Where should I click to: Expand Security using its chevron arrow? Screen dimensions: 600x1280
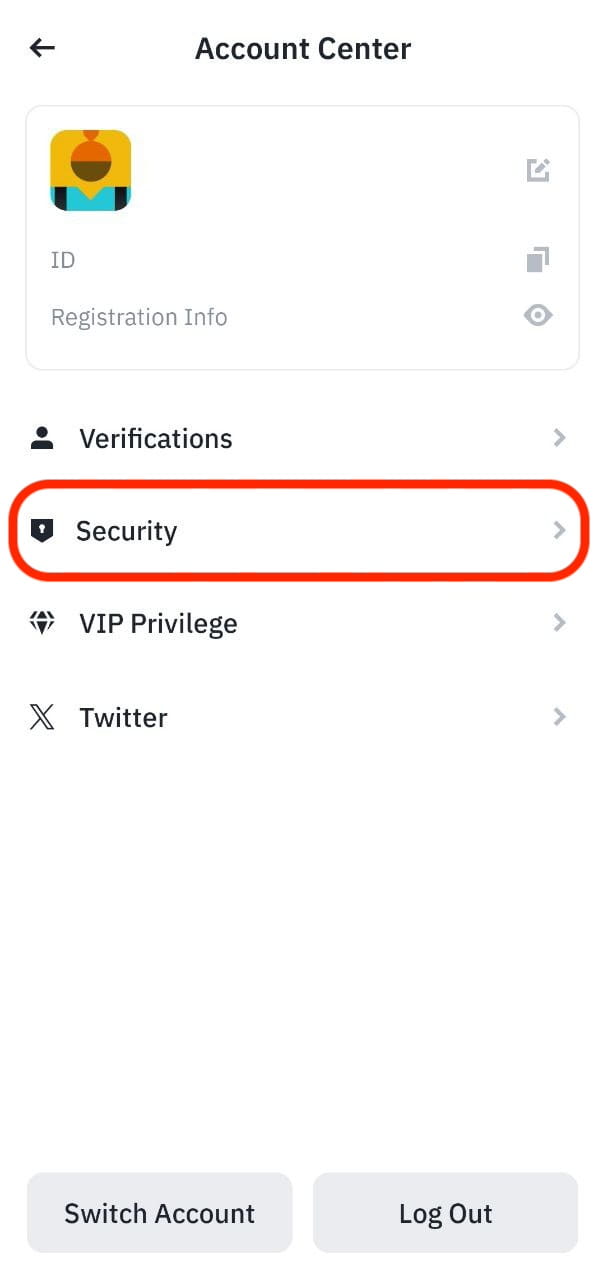pyautogui.click(x=560, y=531)
